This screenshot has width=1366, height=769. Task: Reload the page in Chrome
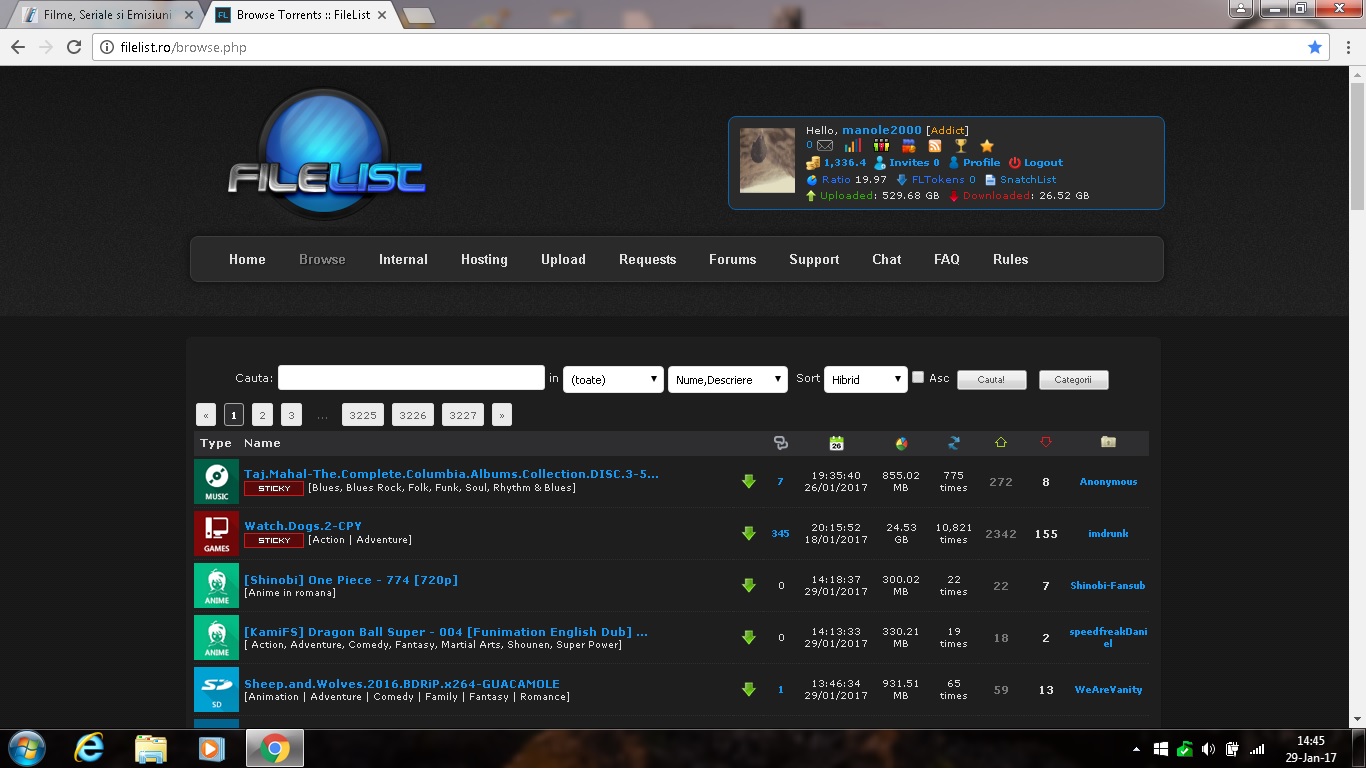point(74,47)
